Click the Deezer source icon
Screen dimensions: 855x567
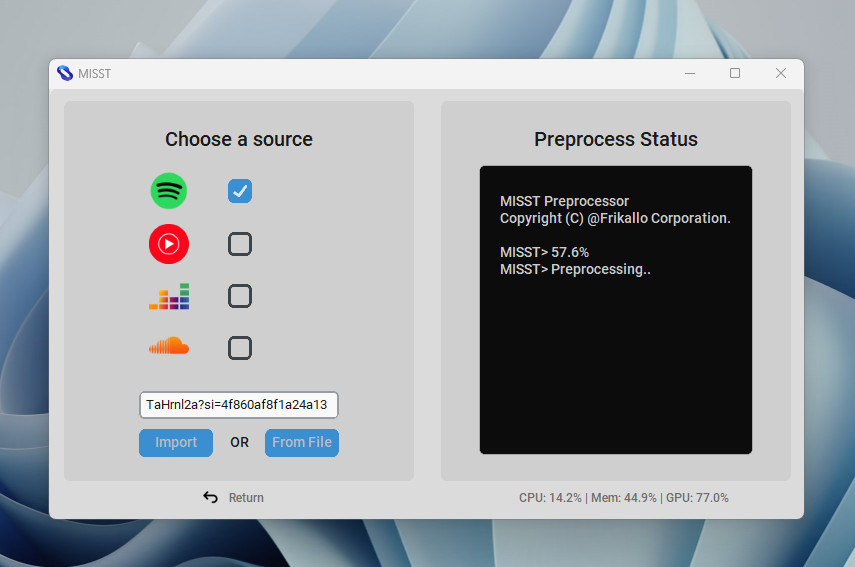[168, 296]
